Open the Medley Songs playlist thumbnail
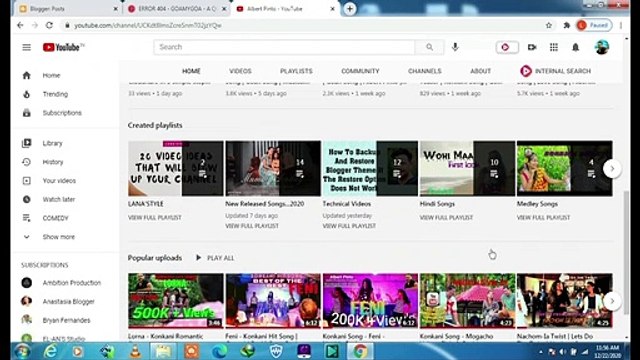This screenshot has height=360, width=640. pos(564,169)
